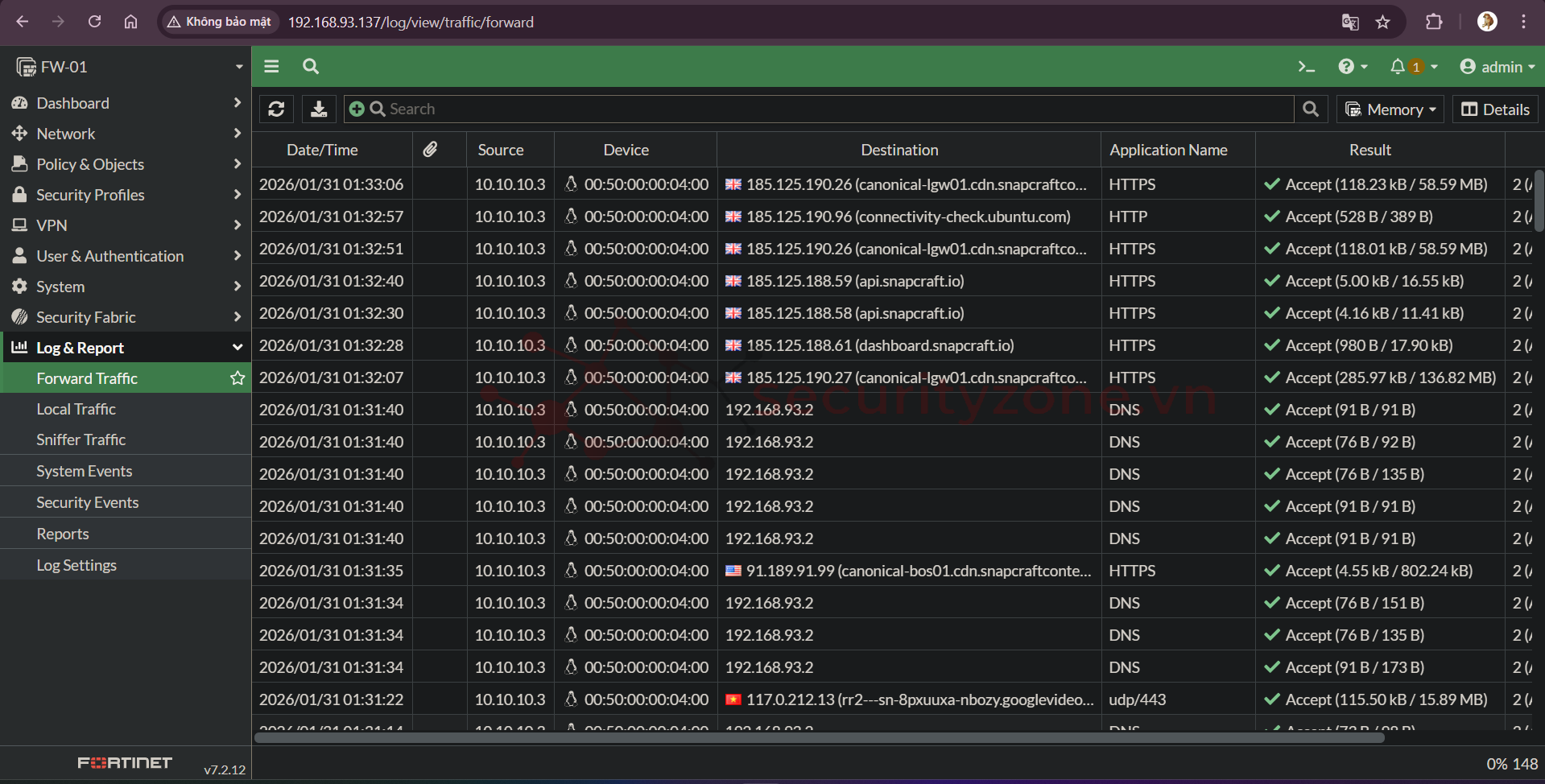Click the refresh log list icon
The height and width of the screenshot is (784, 1545).
click(276, 109)
